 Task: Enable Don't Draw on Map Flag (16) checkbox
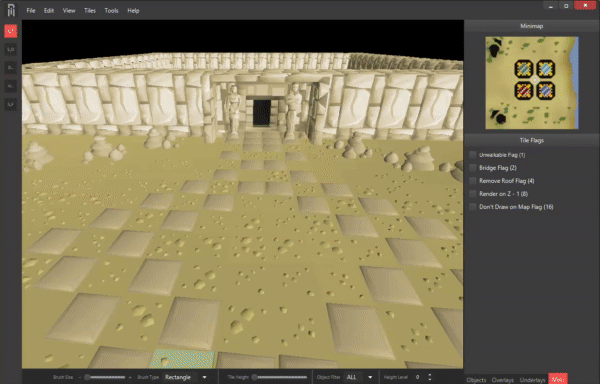(473, 207)
